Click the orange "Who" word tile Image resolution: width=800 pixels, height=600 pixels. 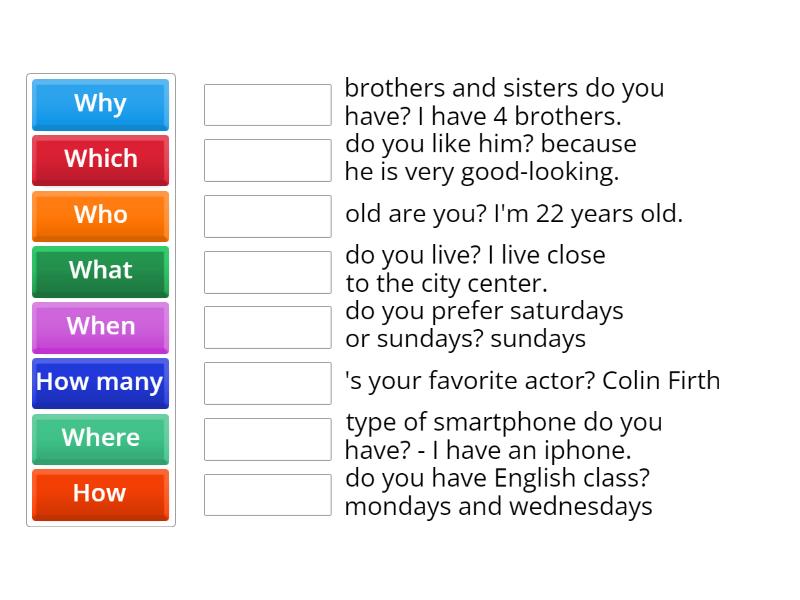click(x=100, y=216)
